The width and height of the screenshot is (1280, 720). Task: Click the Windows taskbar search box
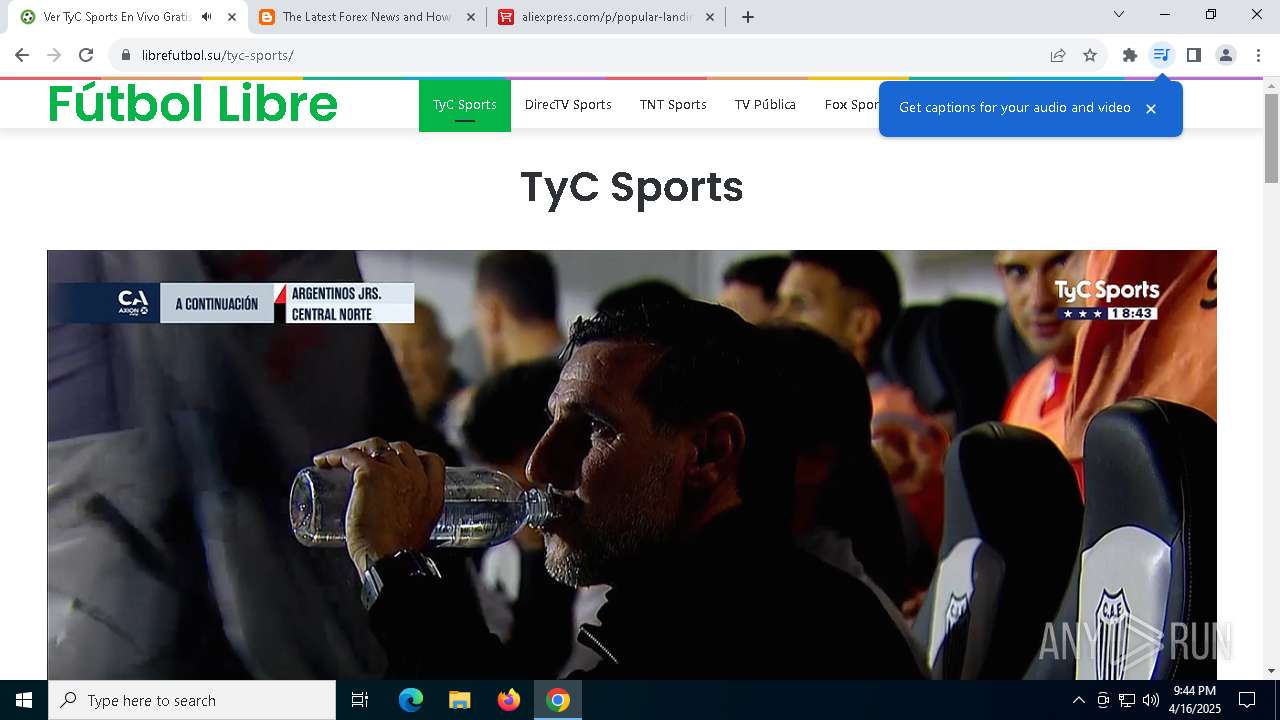[x=192, y=700]
